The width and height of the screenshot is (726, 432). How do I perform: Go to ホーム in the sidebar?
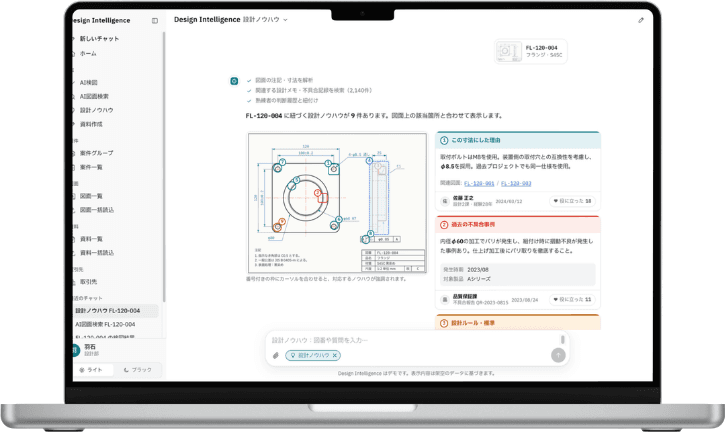pyautogui.click(x=88, y=54)
